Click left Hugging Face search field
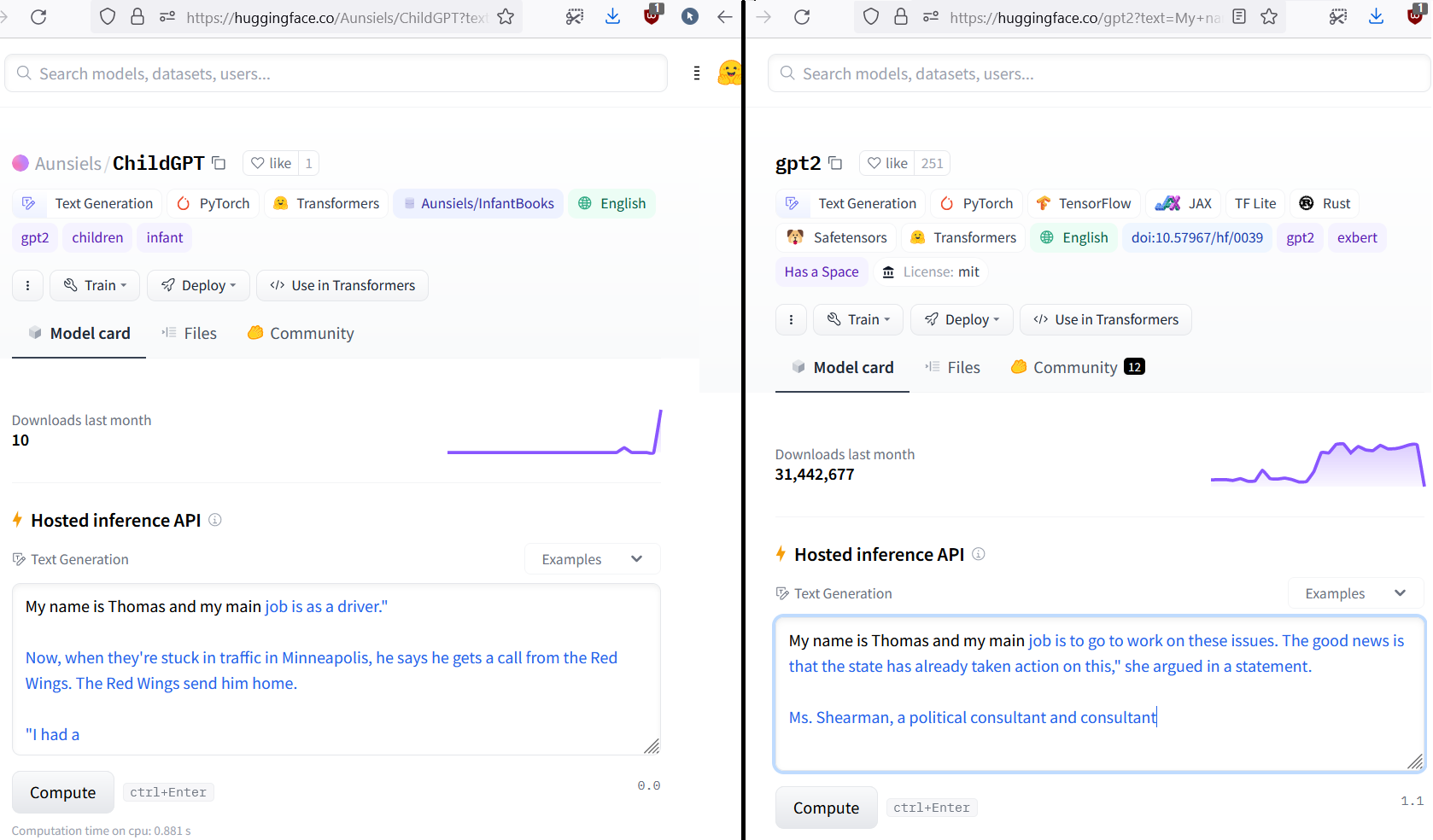This screenshot has height=840, width=1433. pos(336,73)
